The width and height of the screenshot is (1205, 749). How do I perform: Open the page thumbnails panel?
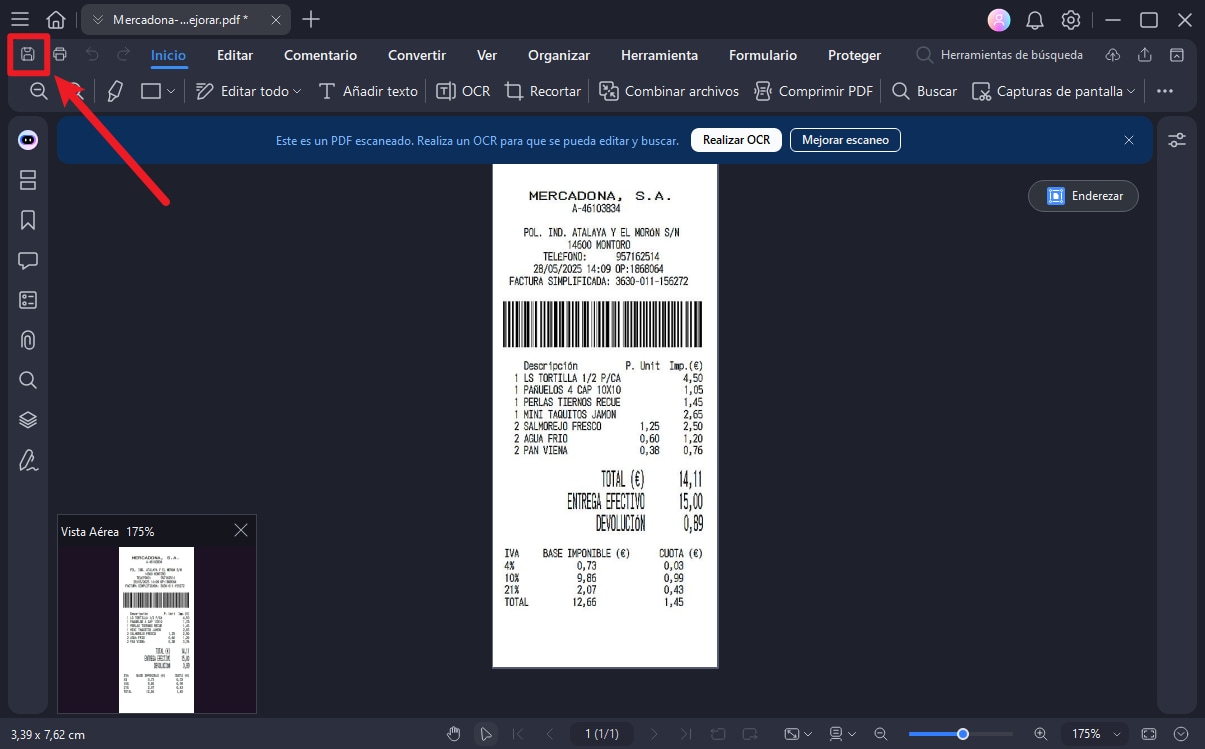tap(28, 180)
